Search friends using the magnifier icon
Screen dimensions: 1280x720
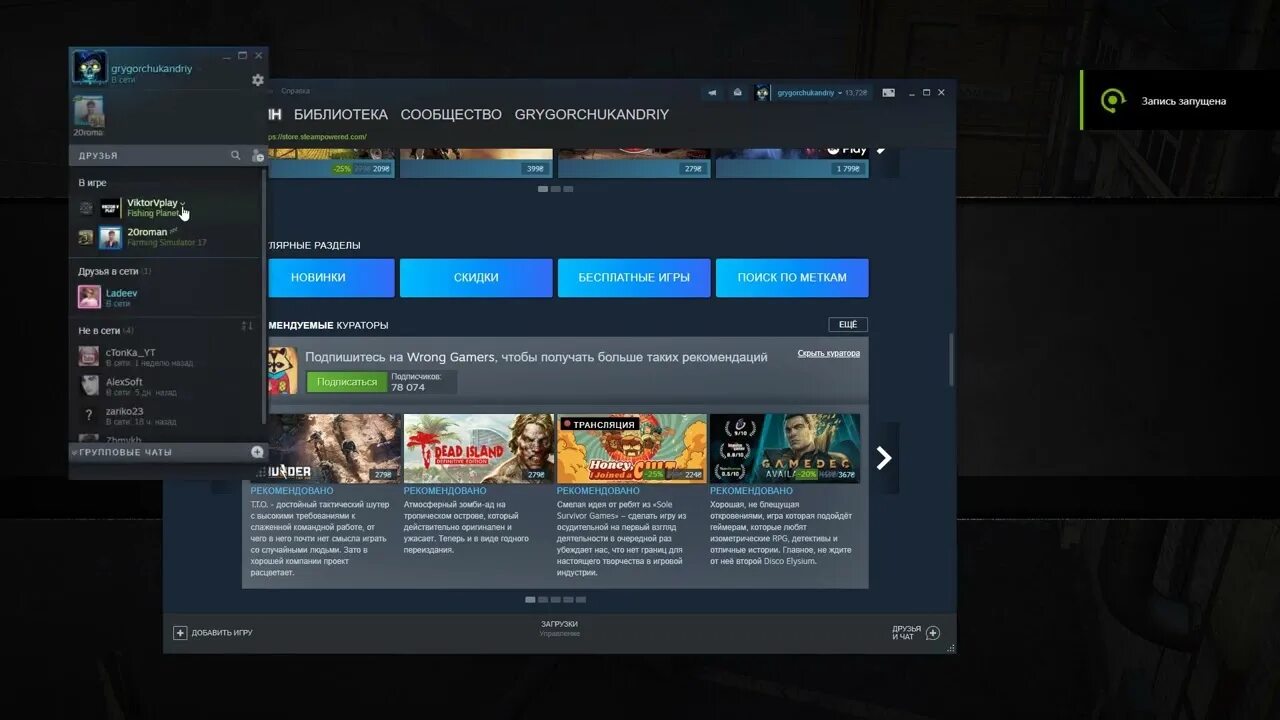[x=236, y=155]
